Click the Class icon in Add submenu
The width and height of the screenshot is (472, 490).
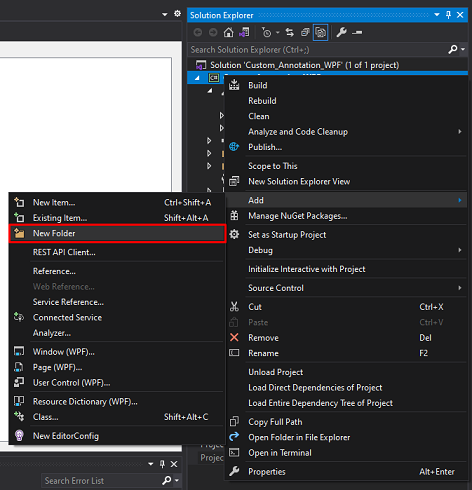coord(19,416)
